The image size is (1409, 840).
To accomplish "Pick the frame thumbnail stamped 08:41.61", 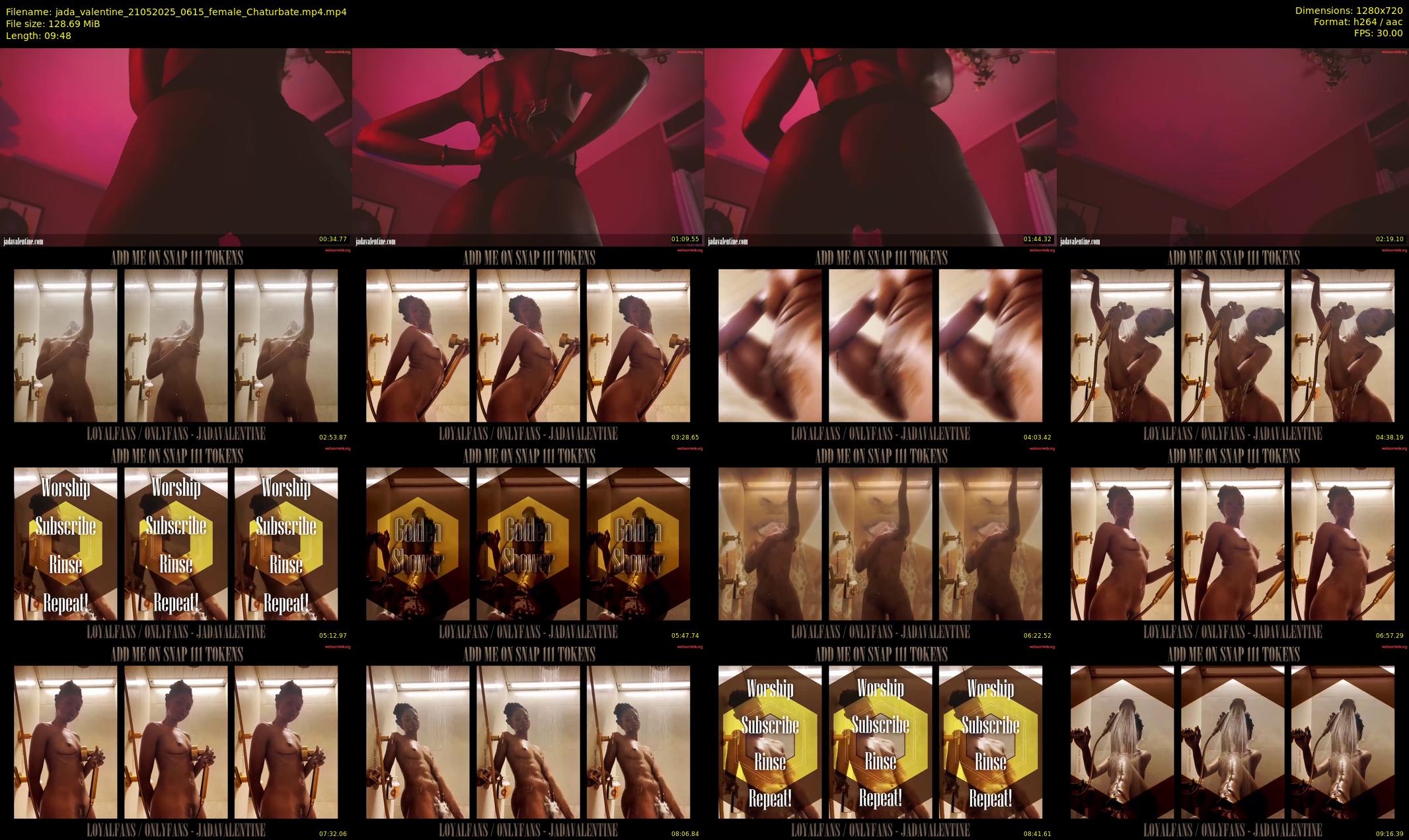I will click(880, 742).
